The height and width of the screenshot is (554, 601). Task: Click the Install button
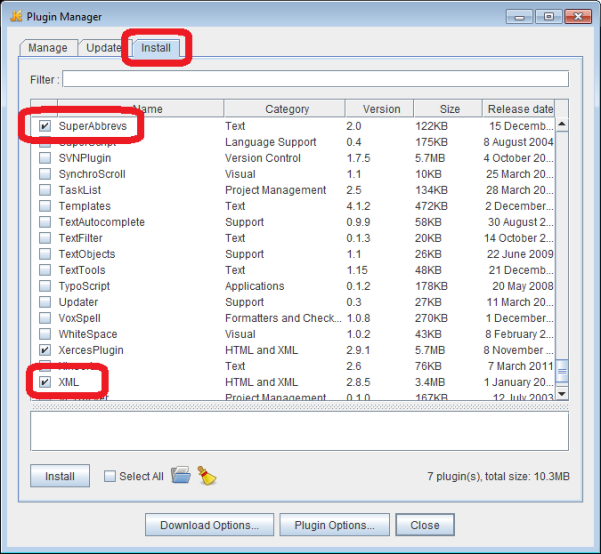60,476
